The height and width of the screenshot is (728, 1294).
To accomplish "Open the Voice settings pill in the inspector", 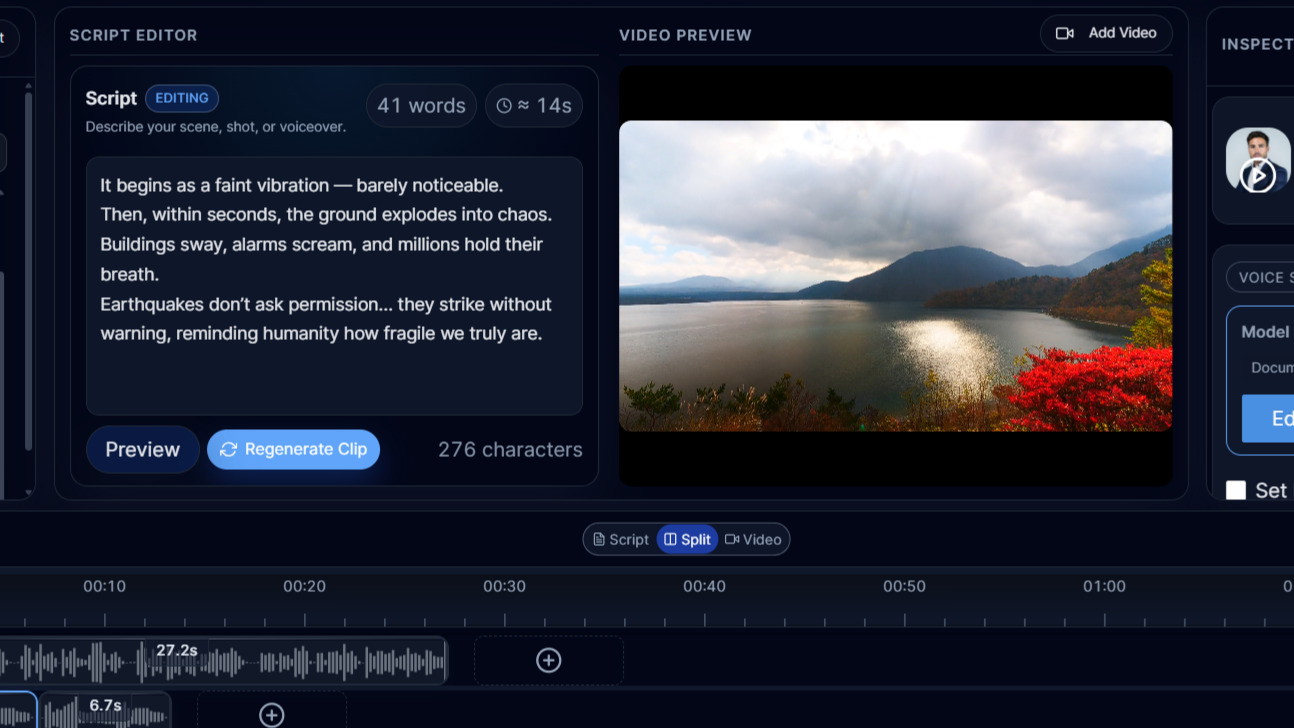I will (1261, 278).
